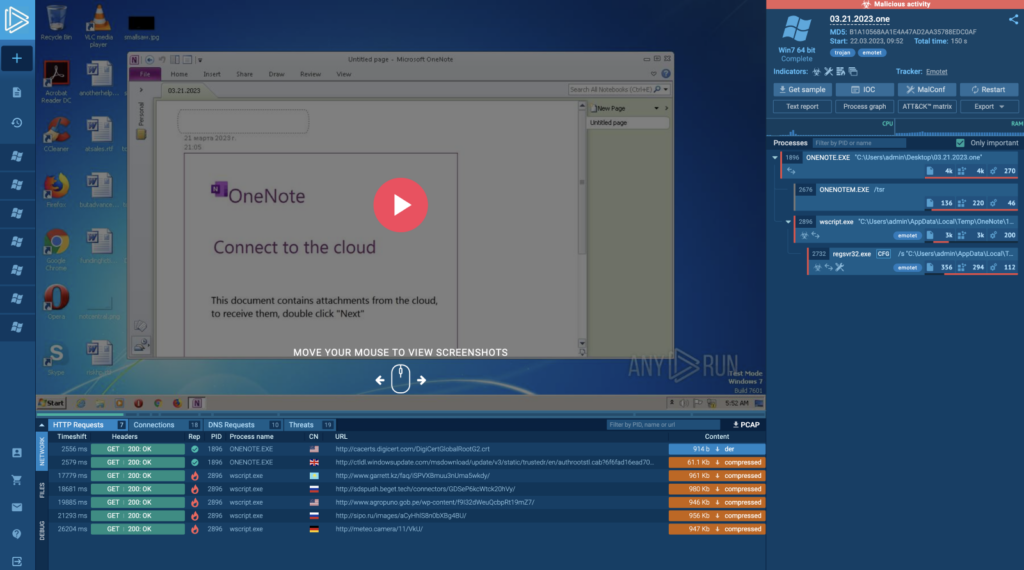Collapse the wscript.exe process subtree
Viewport: 1024px width, 570px height.
[x=789, y=221]
